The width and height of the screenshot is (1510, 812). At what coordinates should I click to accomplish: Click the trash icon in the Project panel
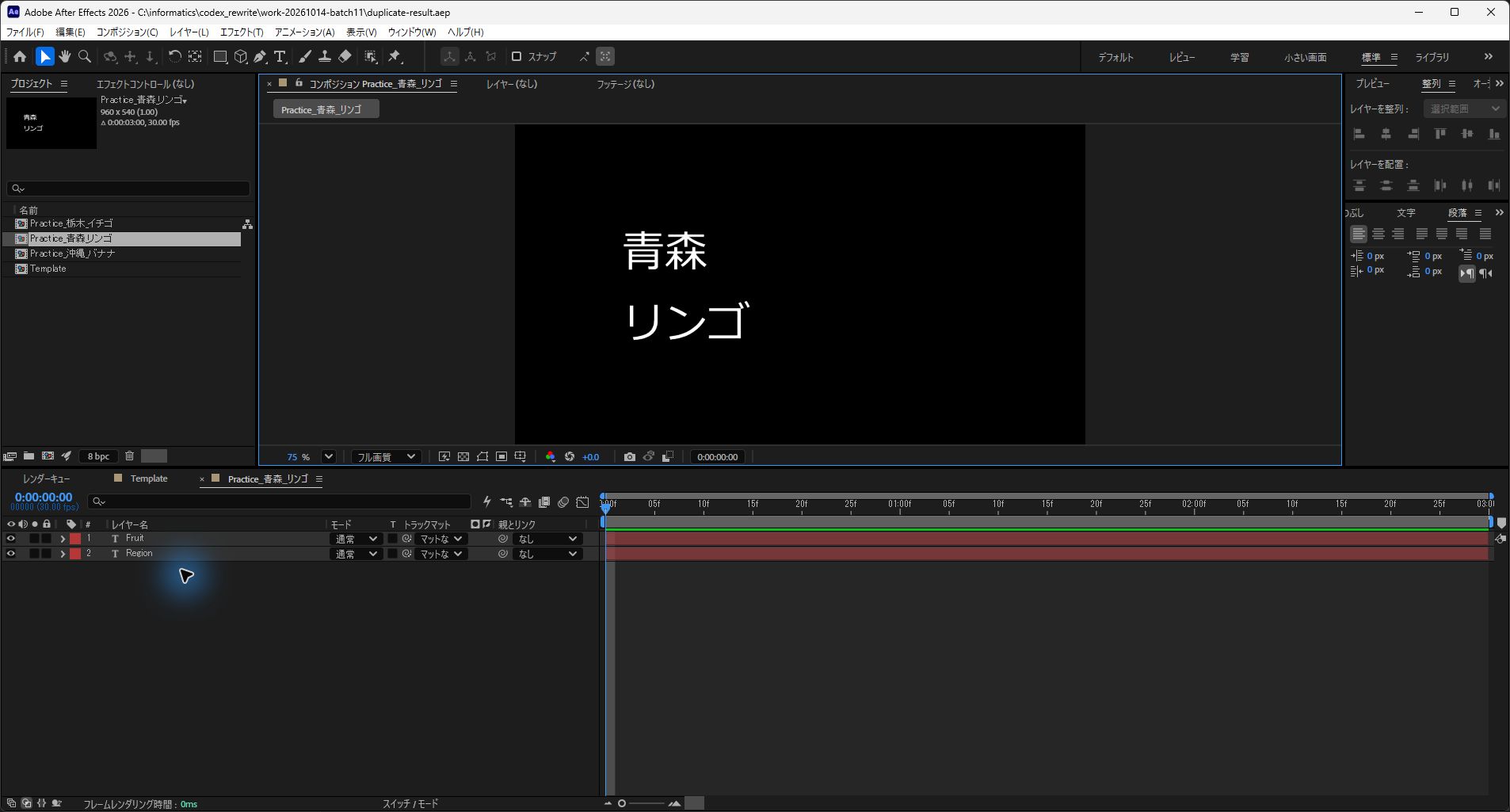tap(129, 456)
